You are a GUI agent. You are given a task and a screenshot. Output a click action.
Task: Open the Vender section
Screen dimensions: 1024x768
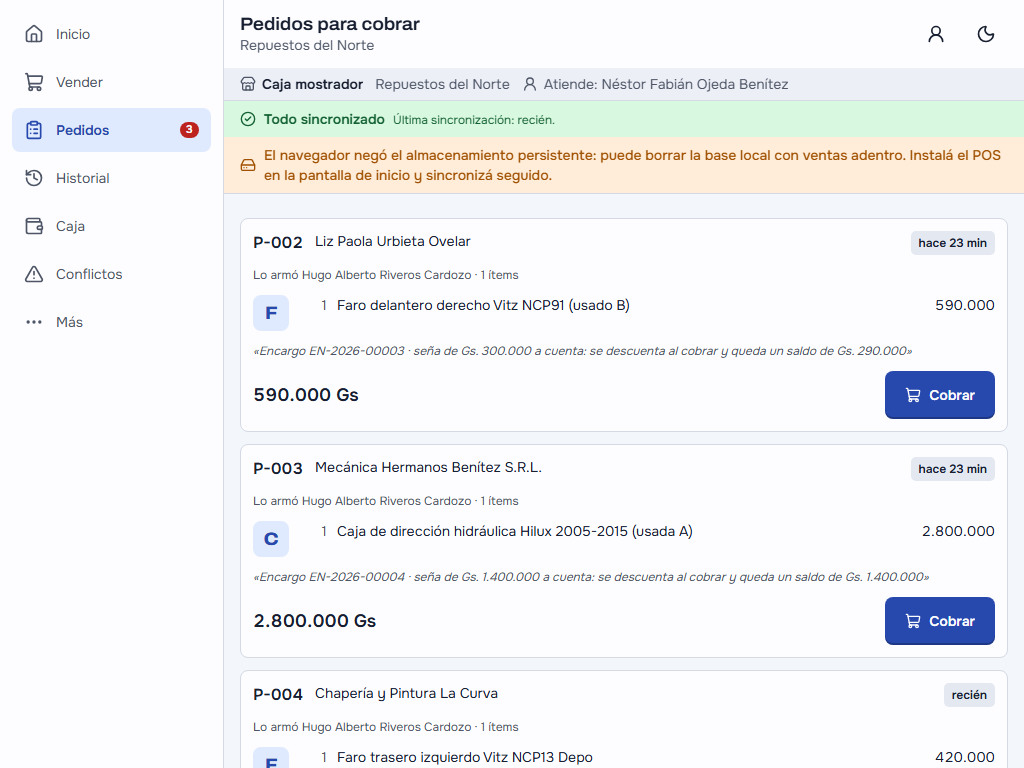111,82
